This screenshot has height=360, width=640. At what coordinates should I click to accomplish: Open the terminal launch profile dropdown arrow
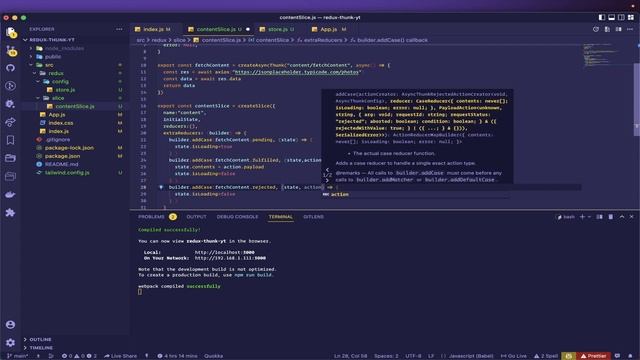(x=589, y=217)
